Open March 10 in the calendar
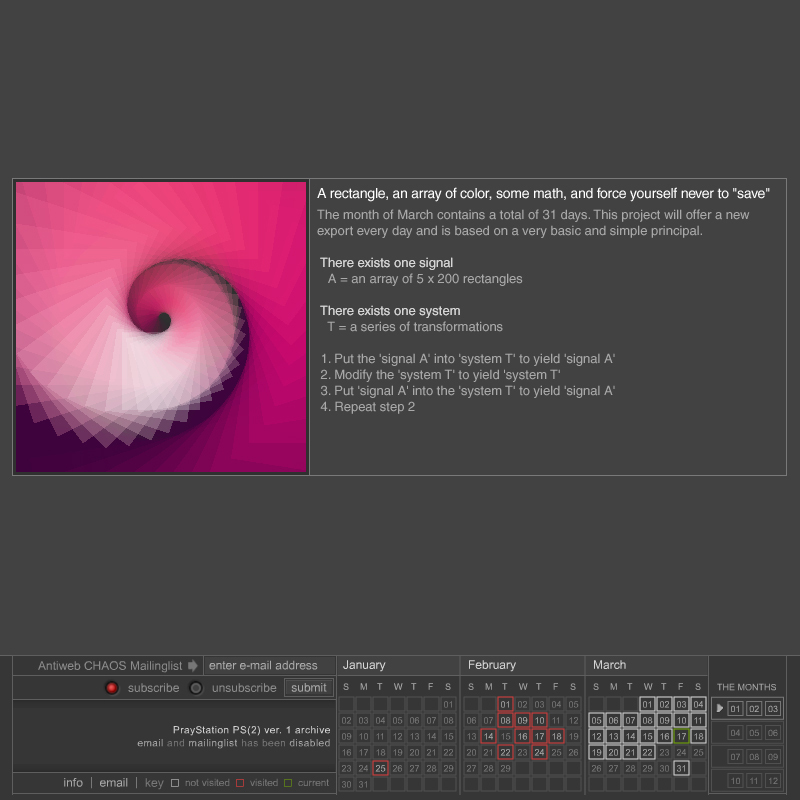Screen dimensions: 800x800 pos(681,720)
